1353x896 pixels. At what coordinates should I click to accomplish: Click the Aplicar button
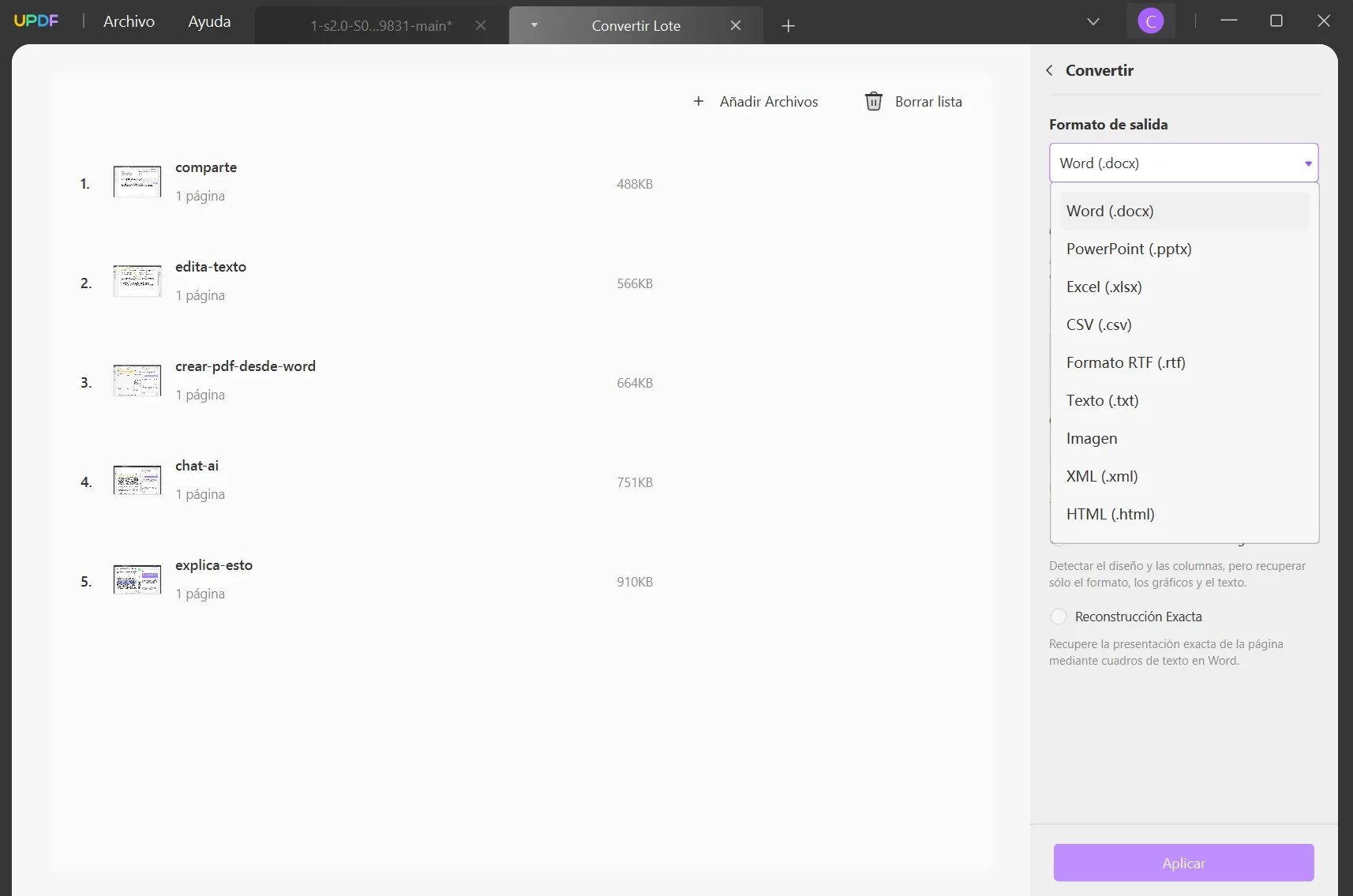coord(1183,863)
